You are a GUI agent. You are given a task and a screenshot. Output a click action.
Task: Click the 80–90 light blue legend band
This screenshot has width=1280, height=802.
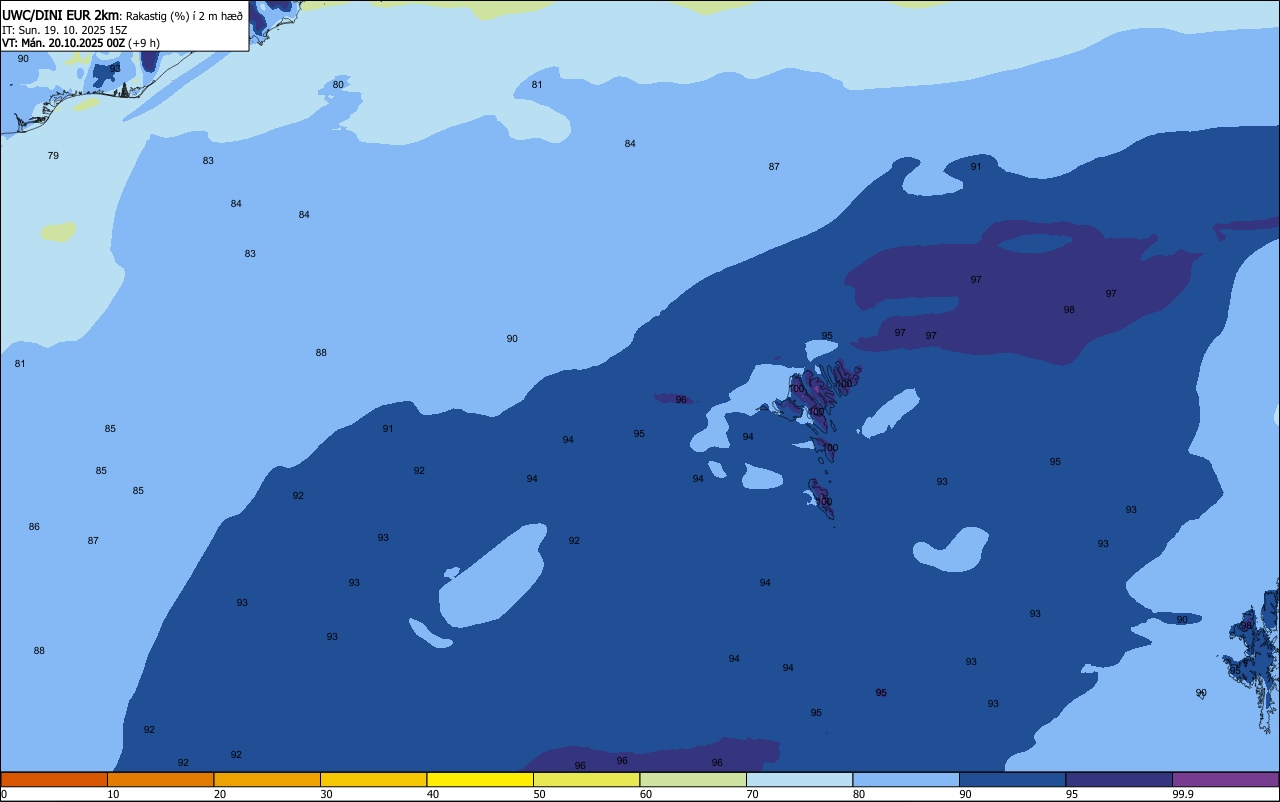906,779
